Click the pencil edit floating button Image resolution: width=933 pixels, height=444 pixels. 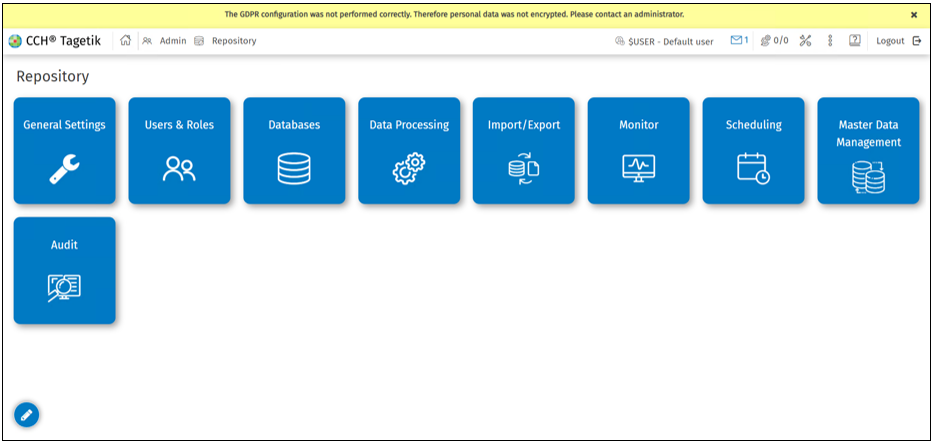pyautogui.click(x=26, y=415)
